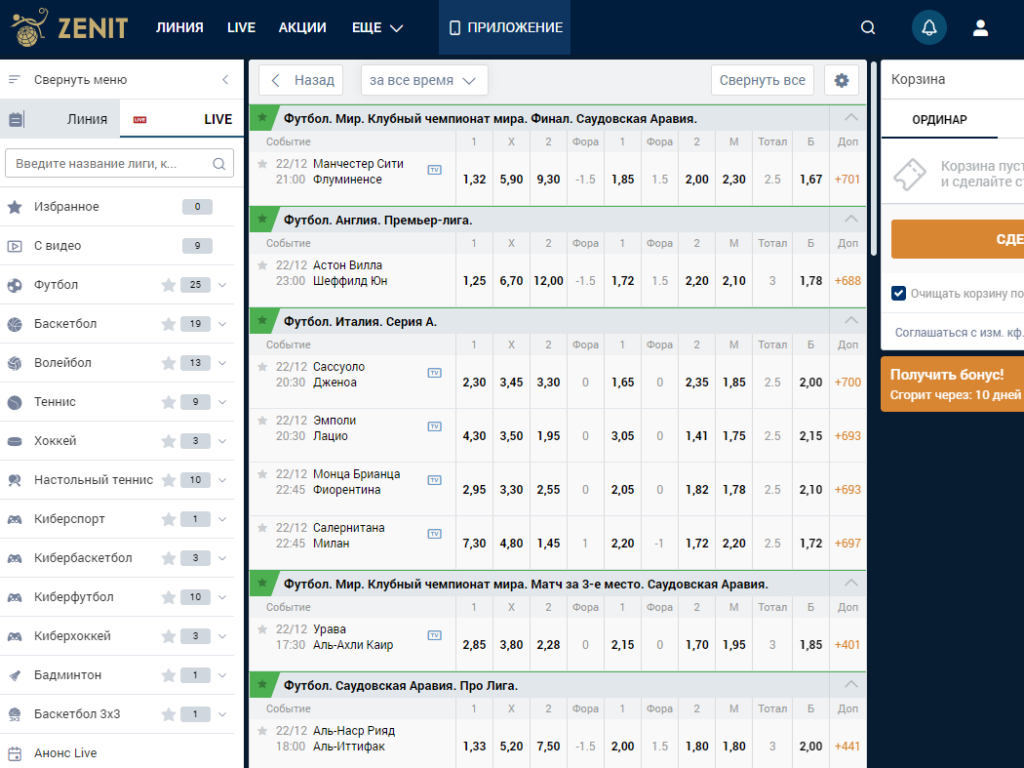
Task: Click Свернуть все button
Action: [x=762, y=80]
